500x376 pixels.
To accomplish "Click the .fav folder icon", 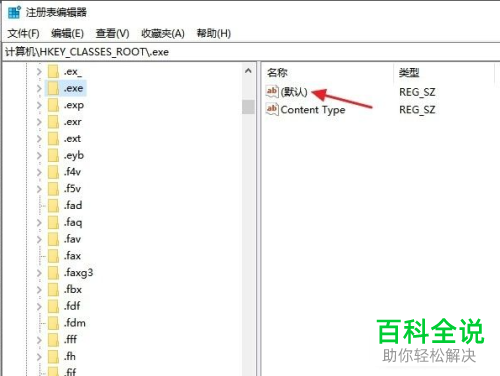I will coord(53,239).
